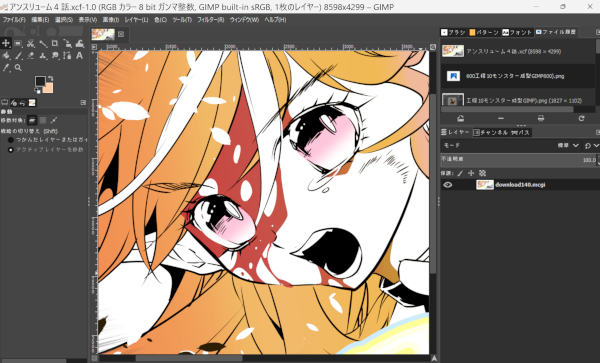Select the Rectangle Select tool
Viewport: 600px width, 363px height.
coord(18,43)
